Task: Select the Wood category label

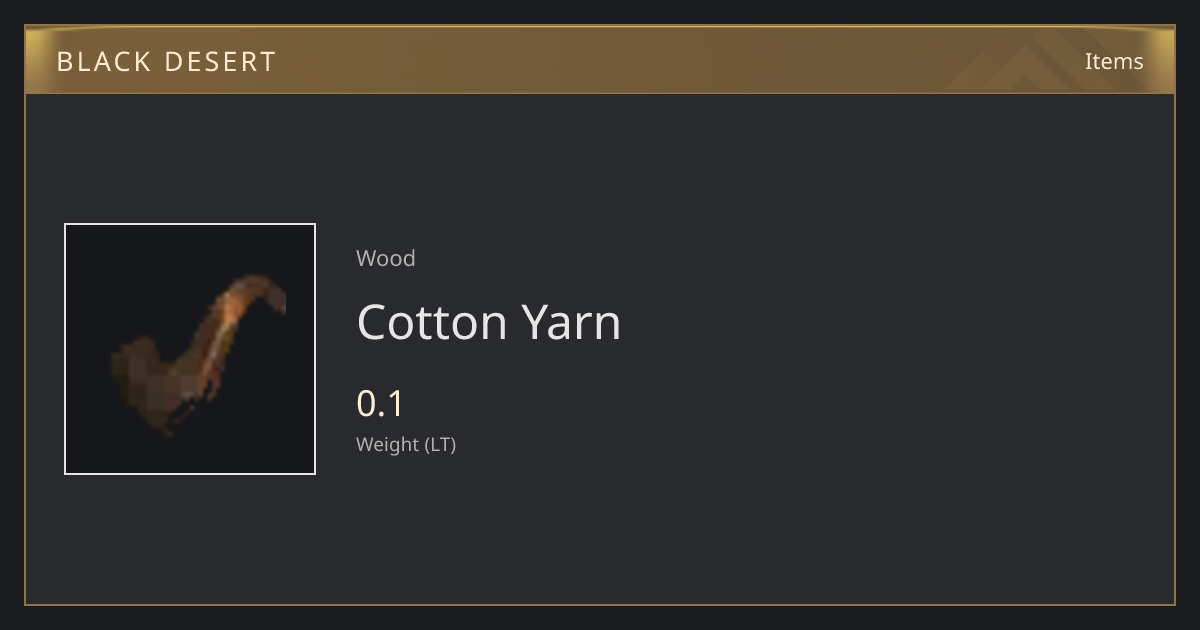Action: point(386,258)
